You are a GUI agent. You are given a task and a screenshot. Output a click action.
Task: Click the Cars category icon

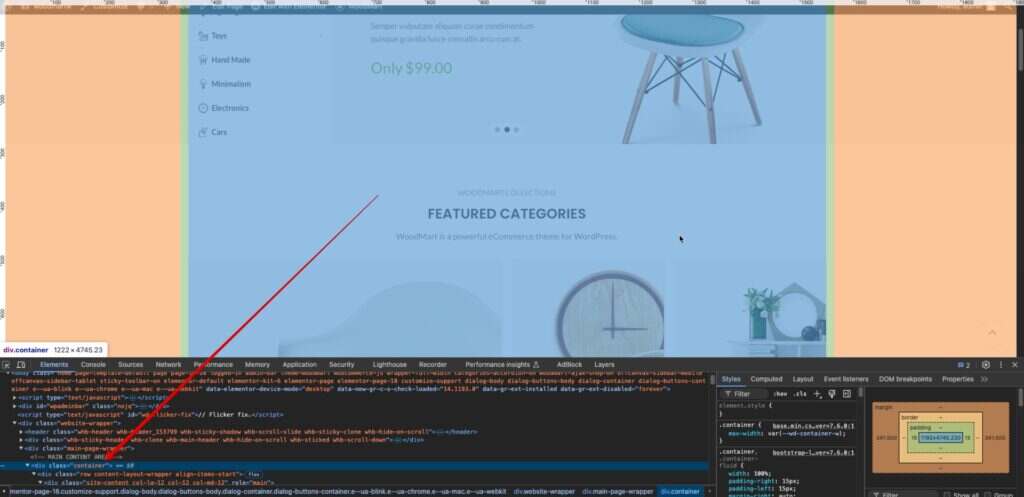point(202,132)
